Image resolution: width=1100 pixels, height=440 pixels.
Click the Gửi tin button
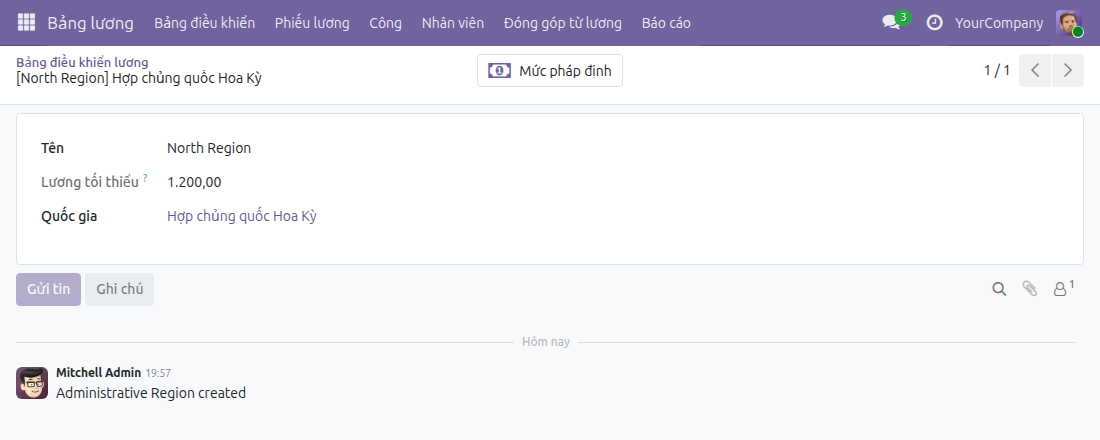click(48, 289)
